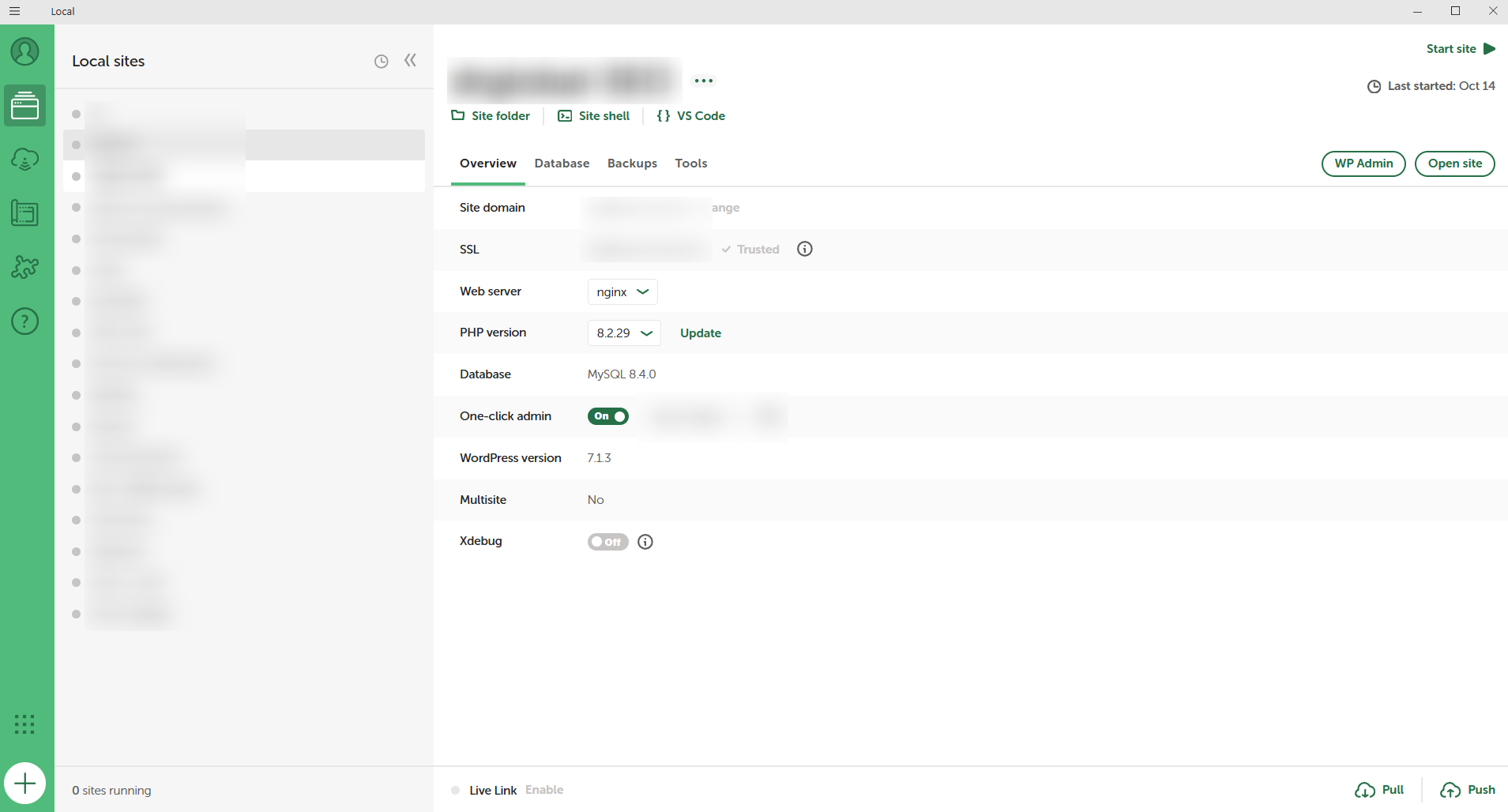Open the account avatar icon
Image resolution: width=1508 pixels, height=812 pixels.
click(24, 51)
